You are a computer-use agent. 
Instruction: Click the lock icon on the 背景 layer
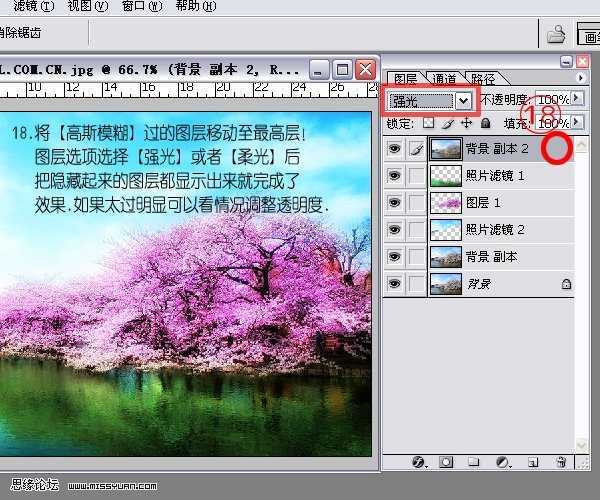pos(566,284)
